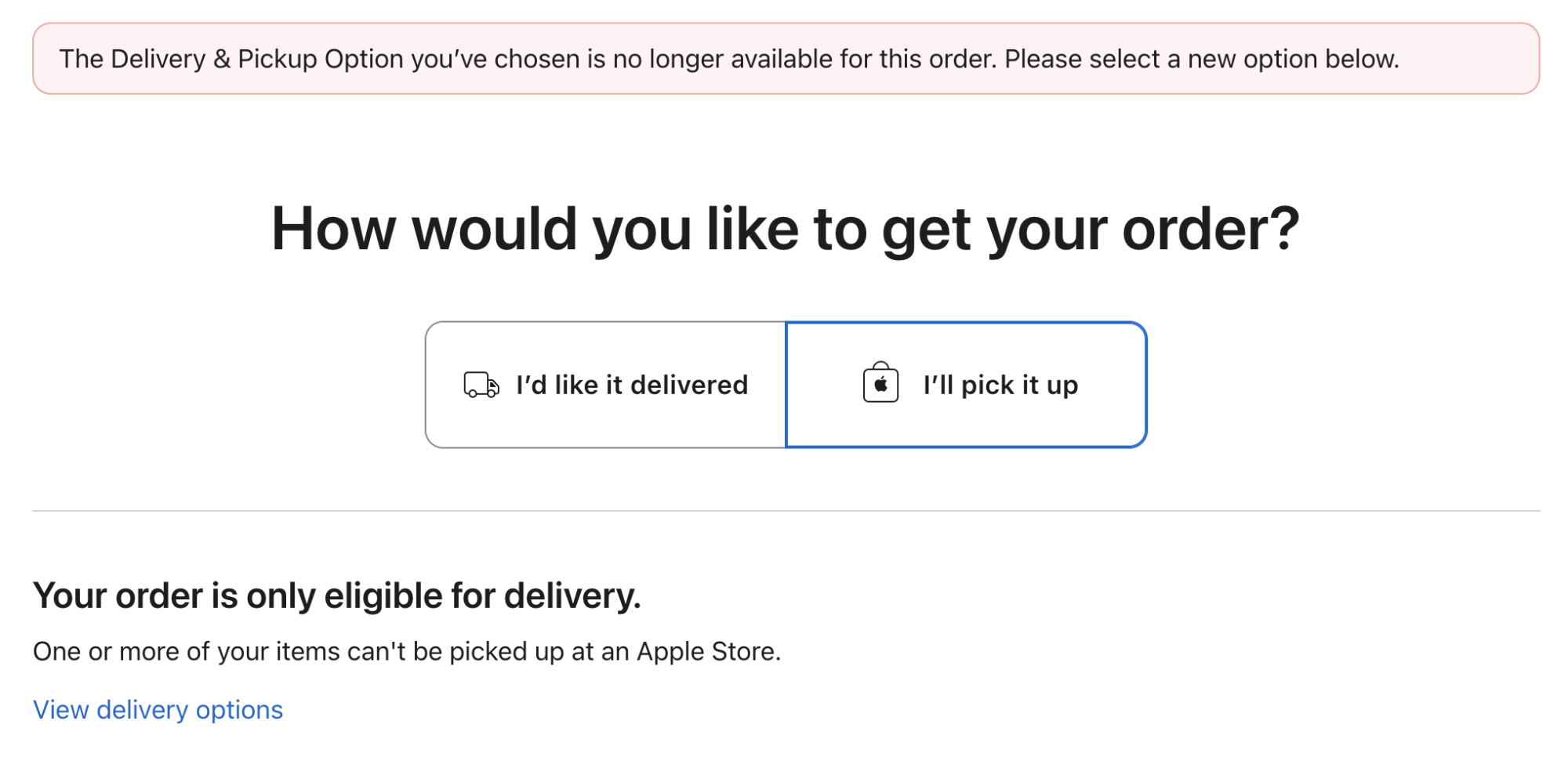This screenshot has height=771, width=1568.
Task: Click the text about Apple Store pickup items
Action: click(x=407, y=651)
